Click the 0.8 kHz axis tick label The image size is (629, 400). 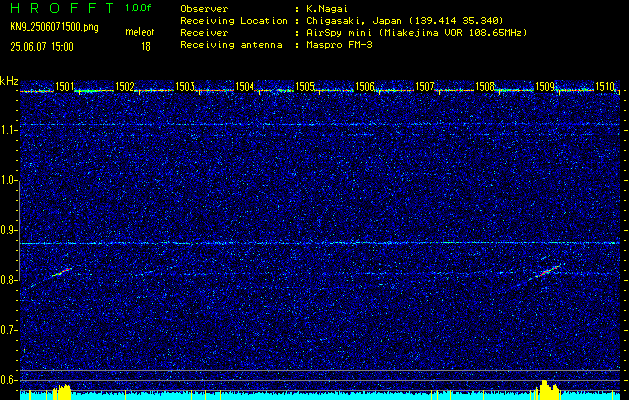point(9,280)
